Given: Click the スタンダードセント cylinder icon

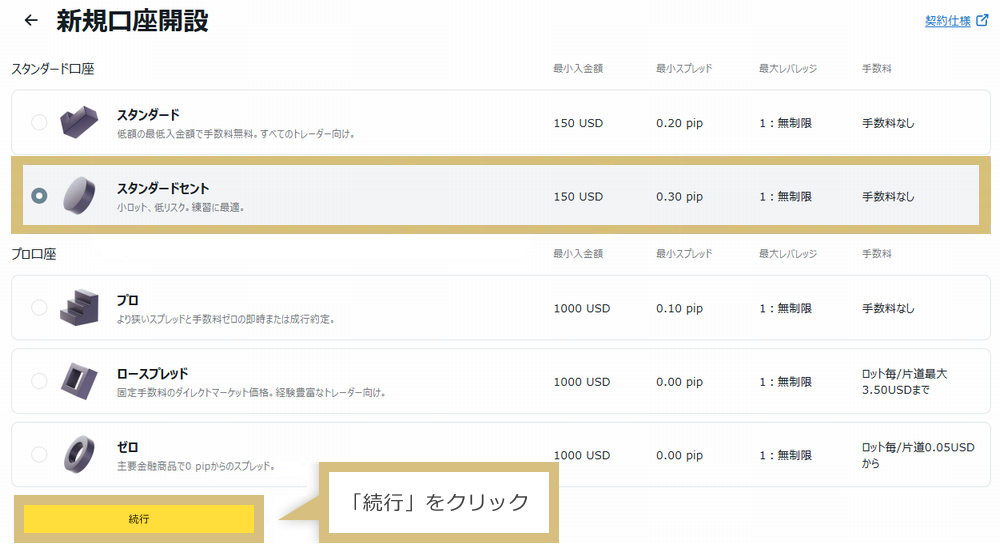Looking at the screenshot, I should pos(80,196).
